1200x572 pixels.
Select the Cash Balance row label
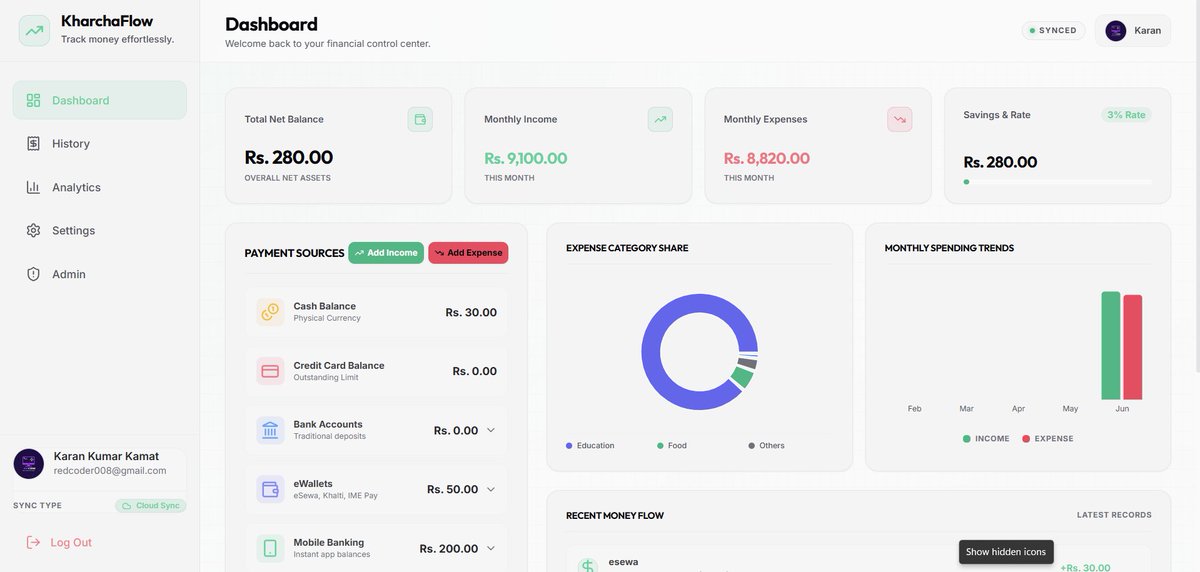324,306
